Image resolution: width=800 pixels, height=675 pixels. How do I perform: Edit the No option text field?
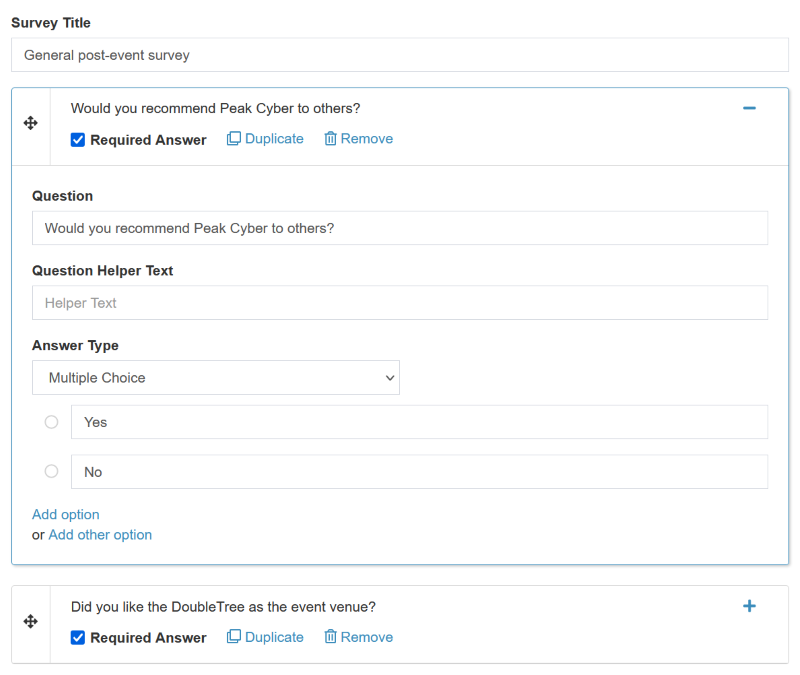pos(419,472)
